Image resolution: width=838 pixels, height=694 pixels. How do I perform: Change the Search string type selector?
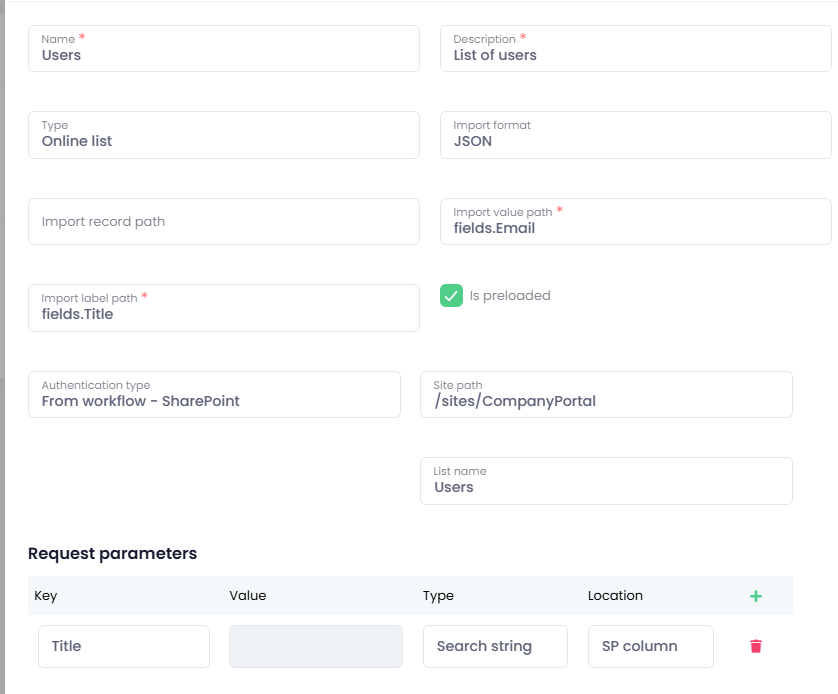pos(495,646)
